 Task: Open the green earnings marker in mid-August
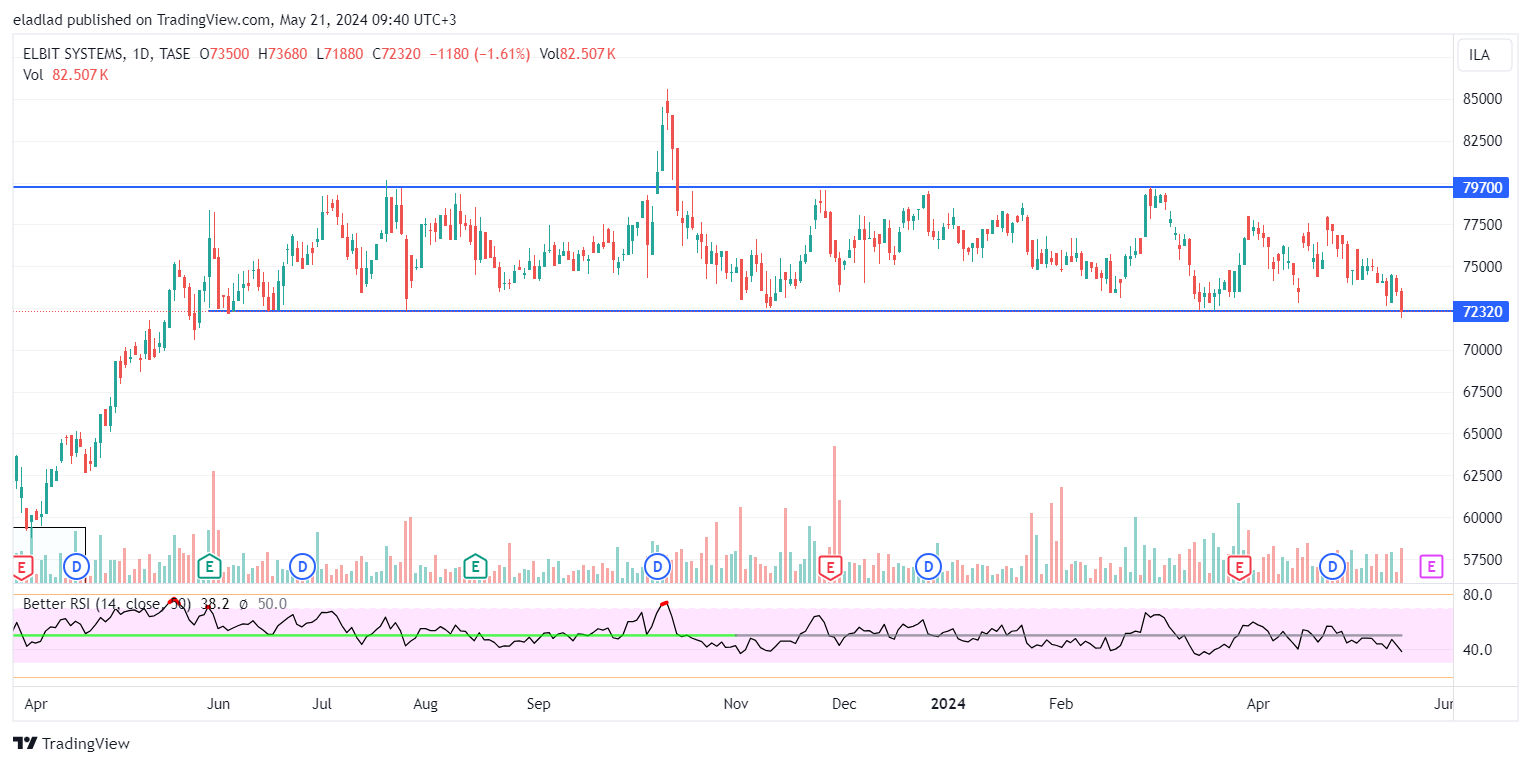(474, 567)
